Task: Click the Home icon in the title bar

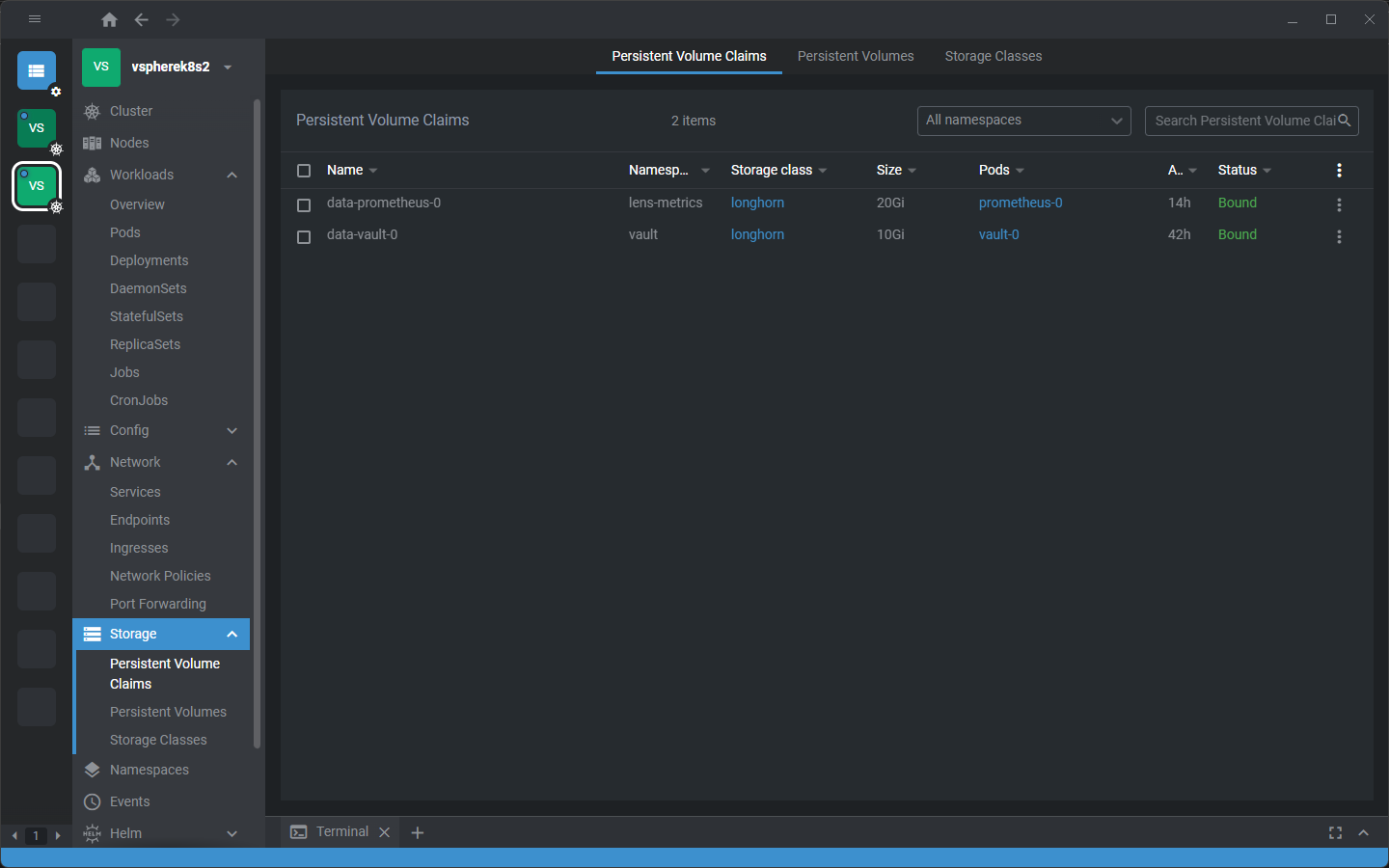Action: [x=109, y=19]
